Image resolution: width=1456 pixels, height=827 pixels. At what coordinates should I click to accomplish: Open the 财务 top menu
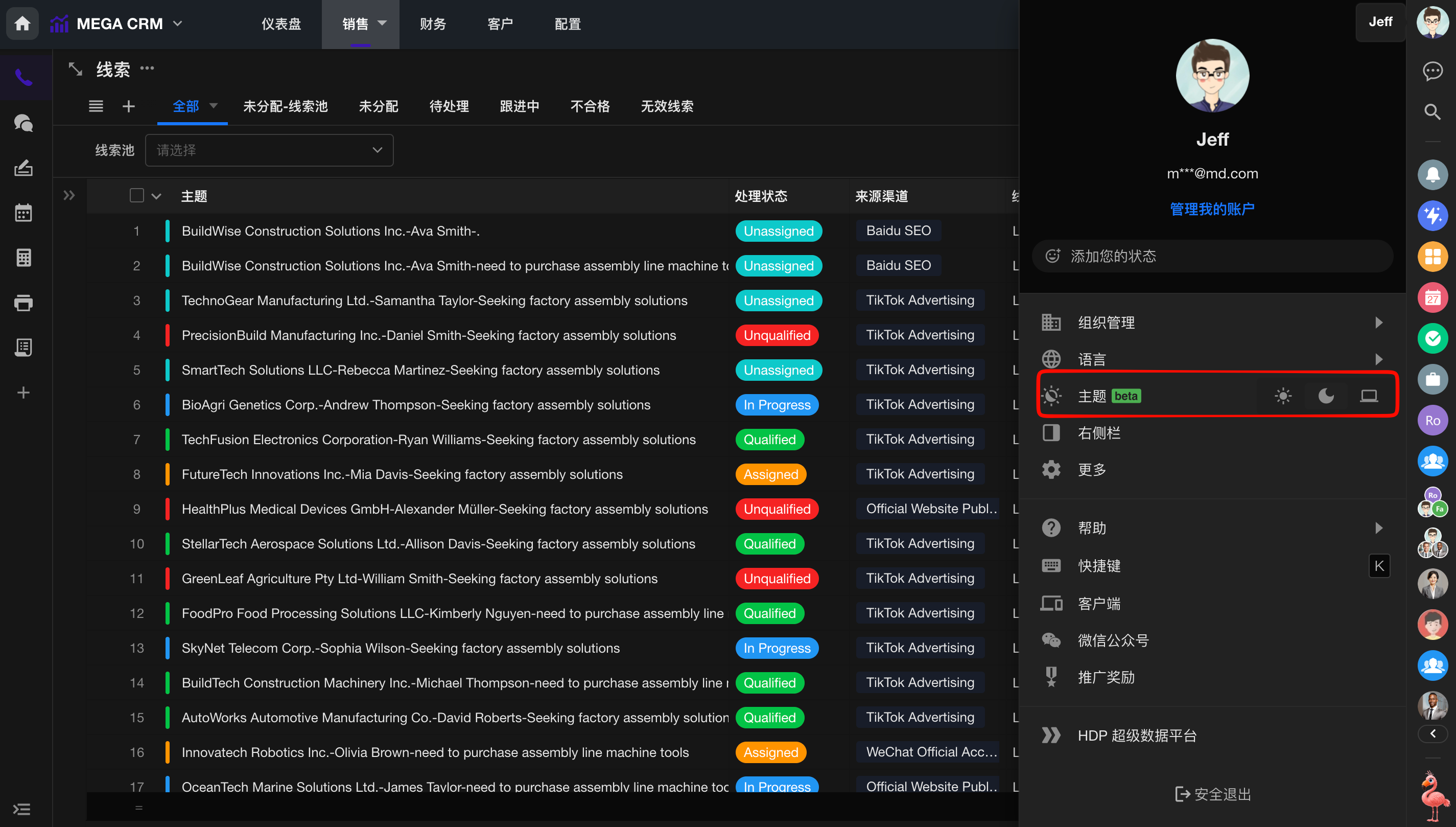pos(433,24)
